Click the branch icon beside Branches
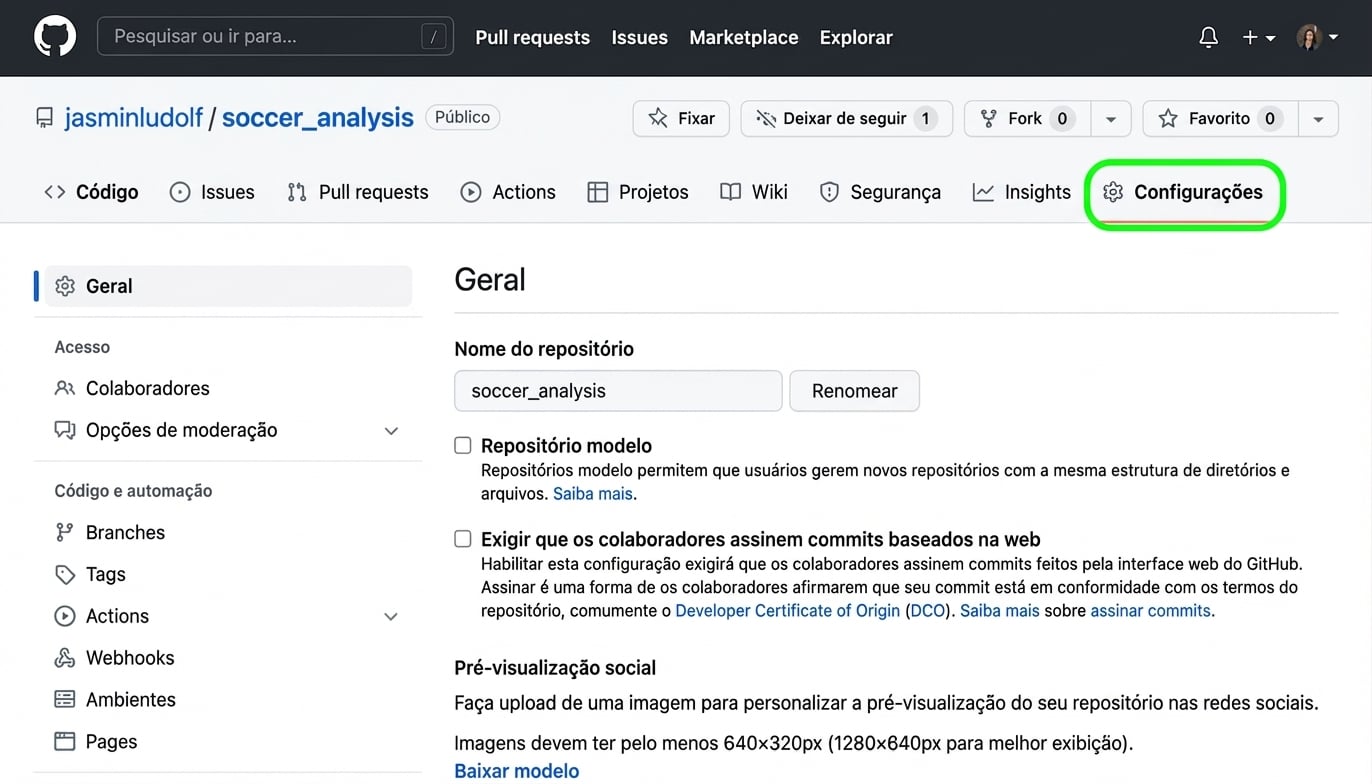 [x=65, y=532]
